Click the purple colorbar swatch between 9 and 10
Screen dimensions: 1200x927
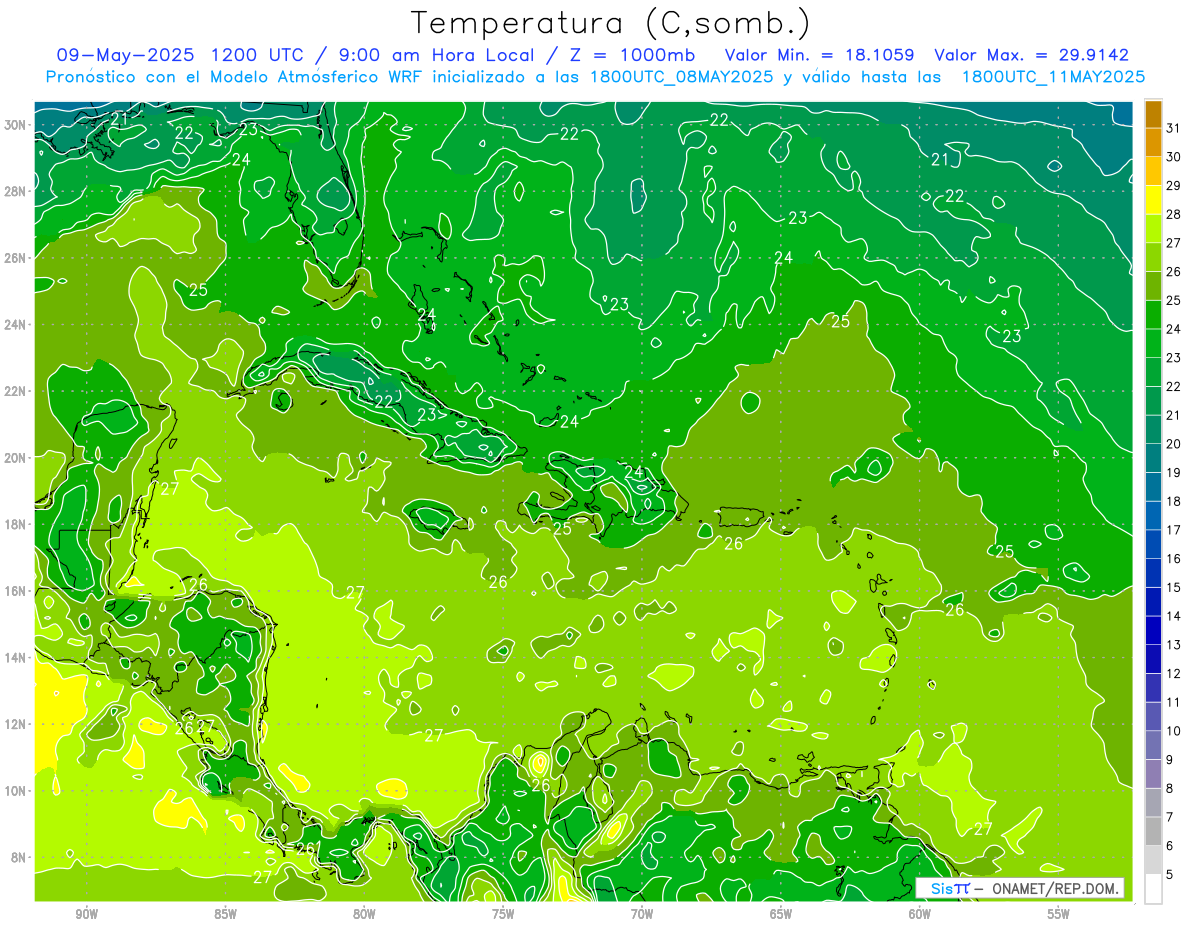(x=1154, y=745)
